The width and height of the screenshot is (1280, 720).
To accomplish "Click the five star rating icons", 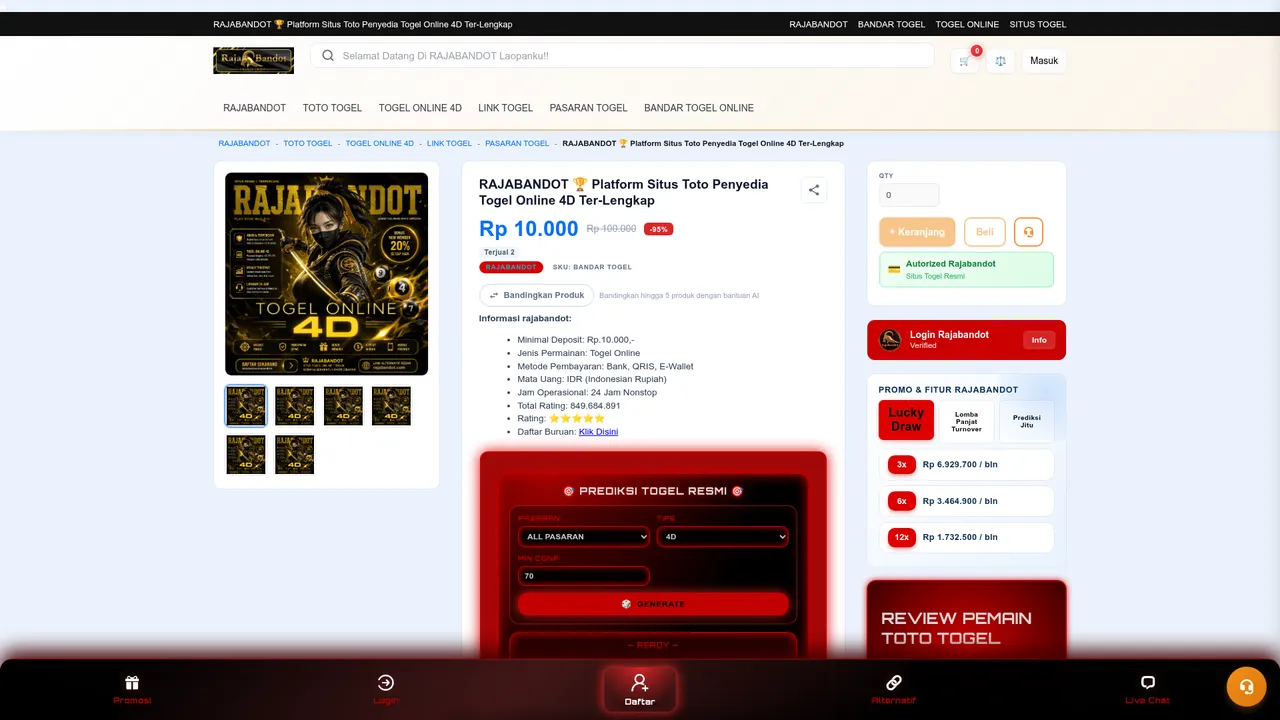I will [x=577, y=418].
